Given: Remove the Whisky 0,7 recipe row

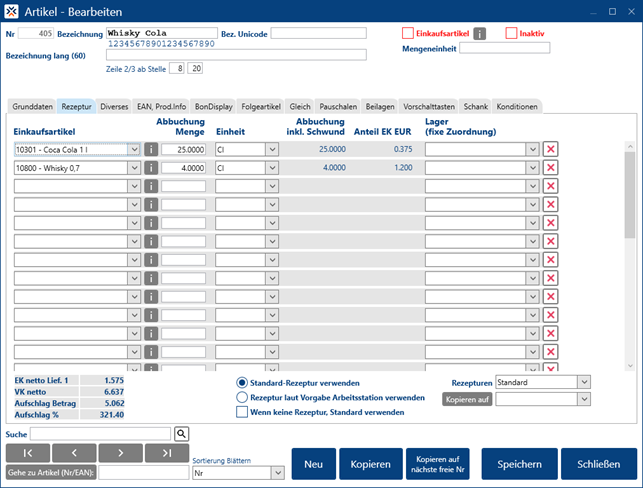Looking at the screenshot, I should click(550, 168).
